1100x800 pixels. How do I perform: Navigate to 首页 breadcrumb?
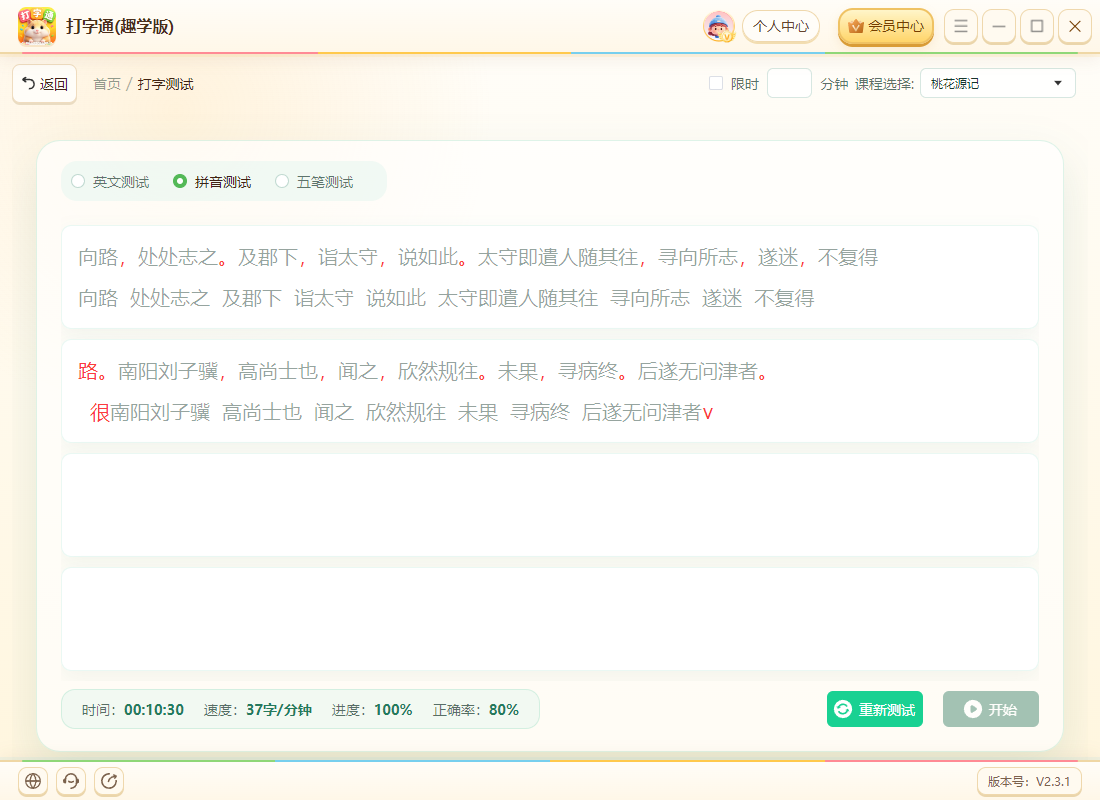point(107,84)
